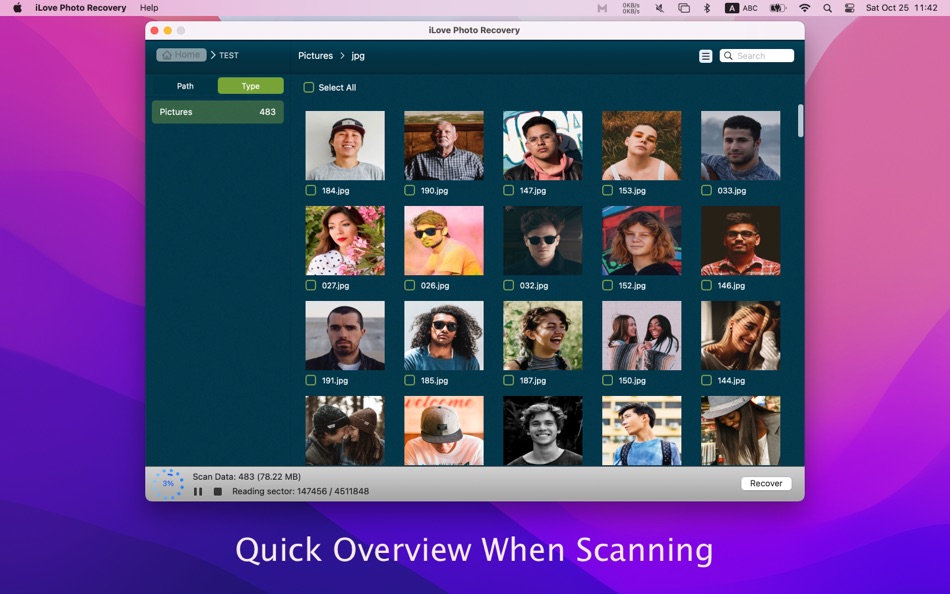Click the circular scan progress indicator showing 3%

(170, 483)
